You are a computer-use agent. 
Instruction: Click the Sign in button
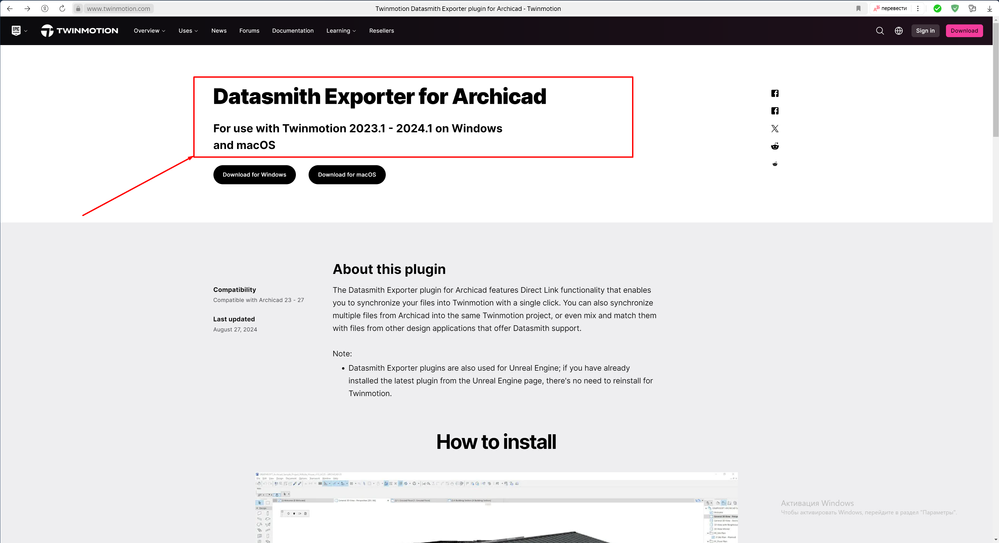pyautogui.click(x=925, y=31)
